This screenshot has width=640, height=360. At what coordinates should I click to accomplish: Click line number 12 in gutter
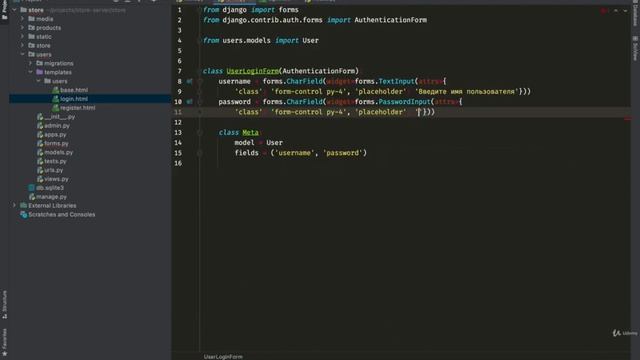coord(178,122)
